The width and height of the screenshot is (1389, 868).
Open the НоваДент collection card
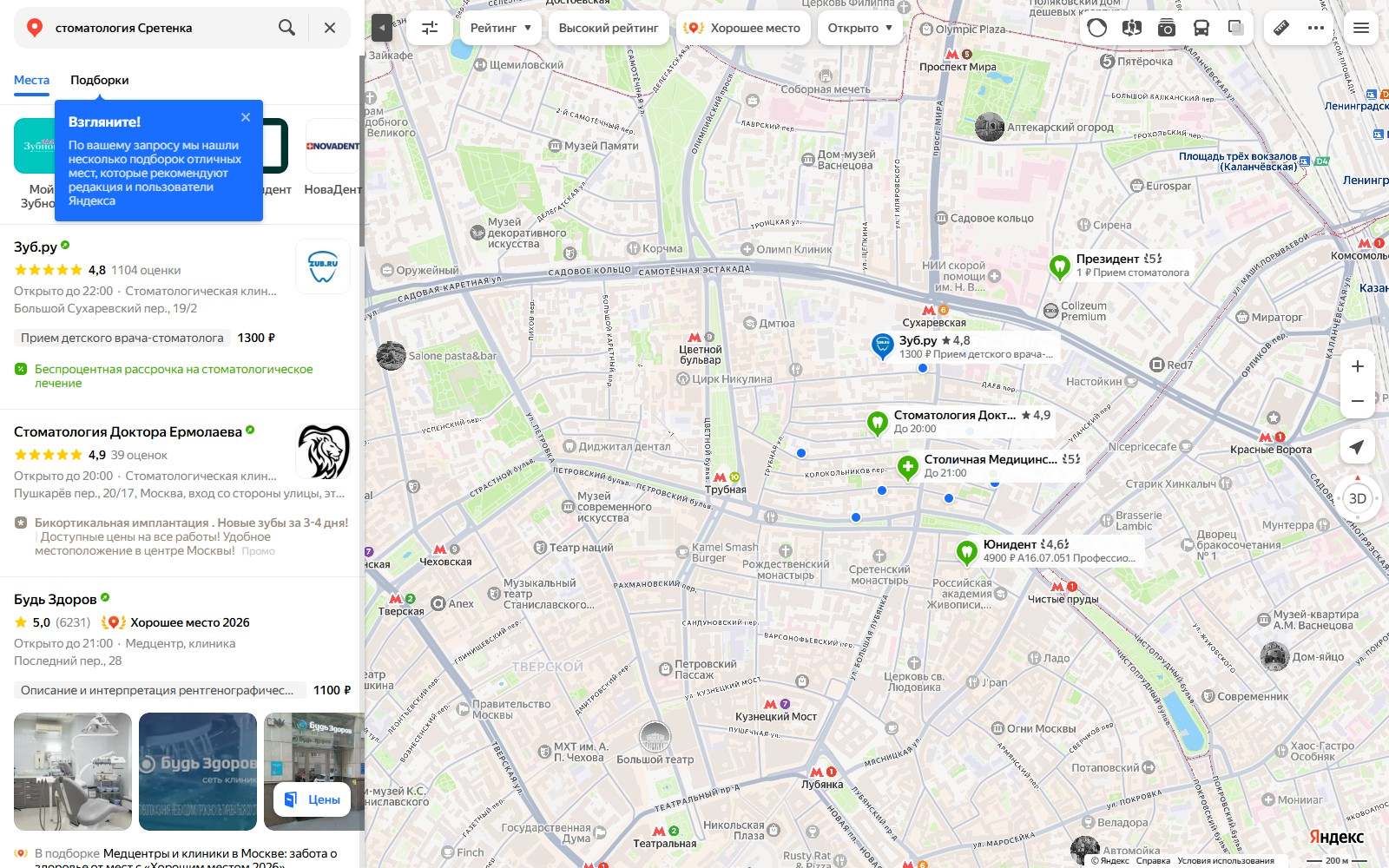[x=333, y=156]
